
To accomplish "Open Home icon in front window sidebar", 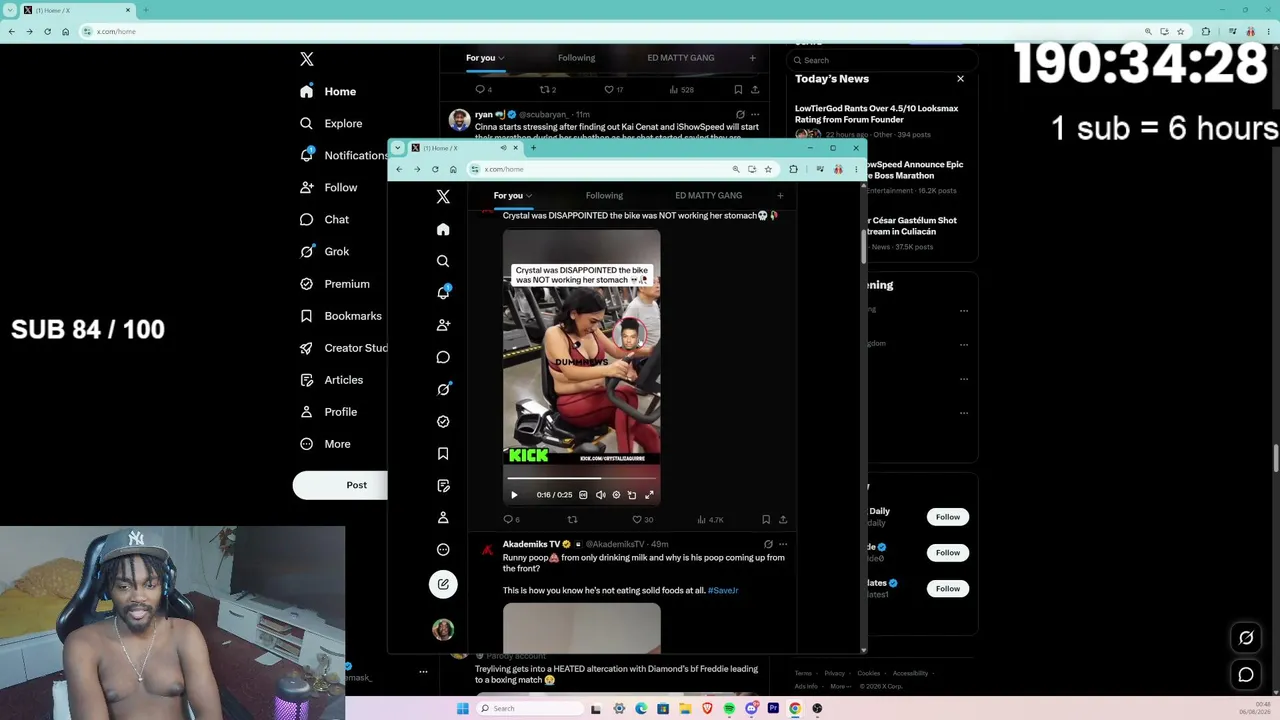I will tap(443, 229).
